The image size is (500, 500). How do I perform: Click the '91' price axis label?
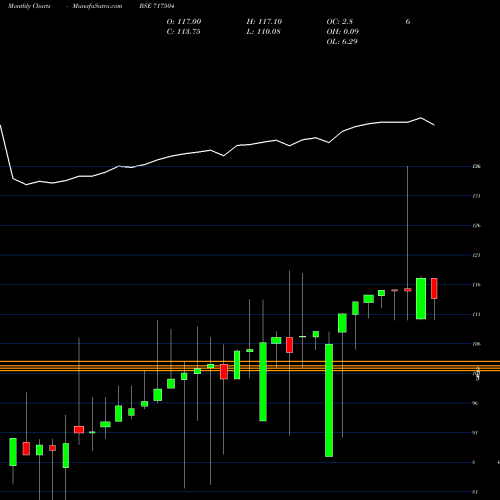click(475, 433)
